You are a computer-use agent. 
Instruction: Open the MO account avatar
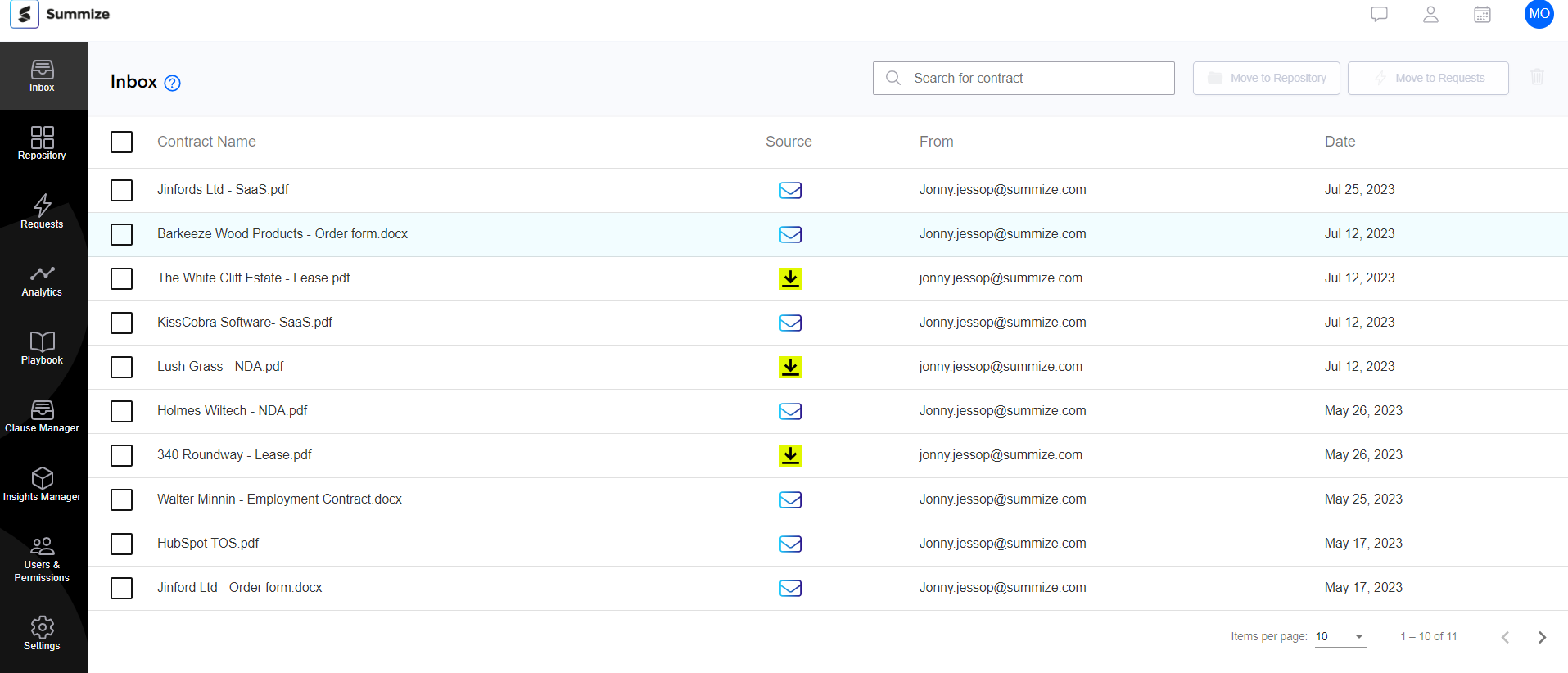[x=1539, y=14]
